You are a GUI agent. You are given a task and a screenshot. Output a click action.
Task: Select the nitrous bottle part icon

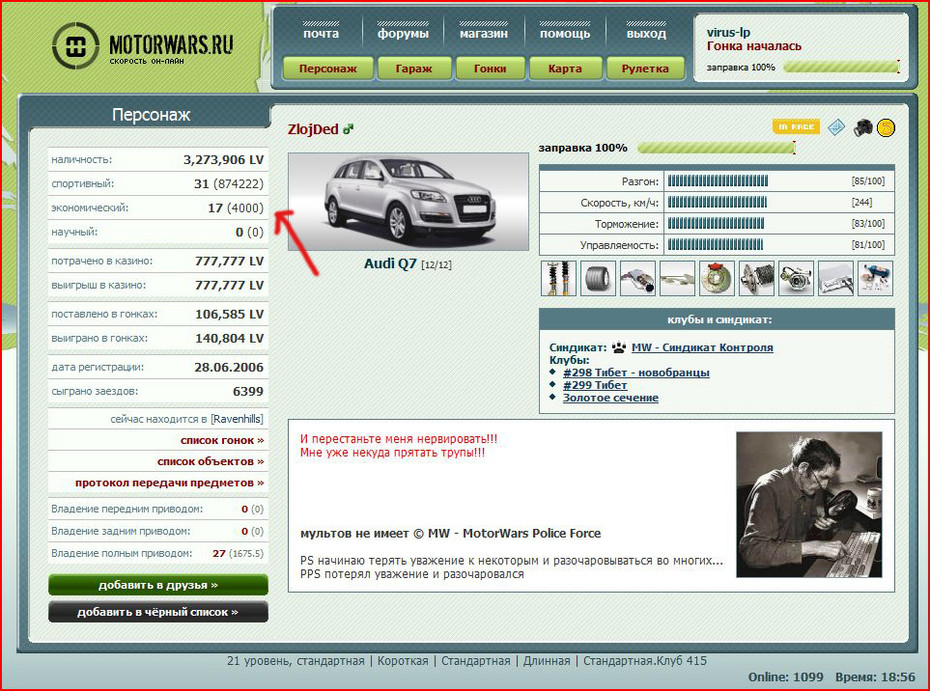875,278
